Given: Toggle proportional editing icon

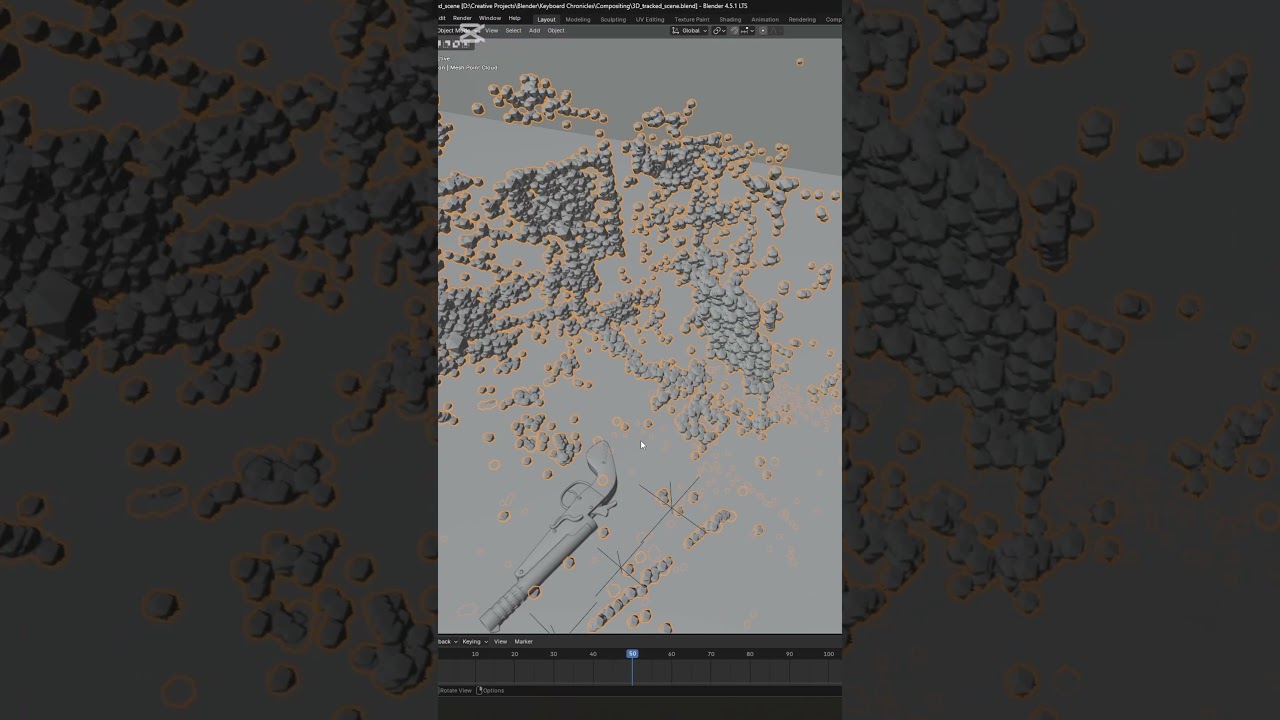Looking at the screenshot, I should pos(763,31).
